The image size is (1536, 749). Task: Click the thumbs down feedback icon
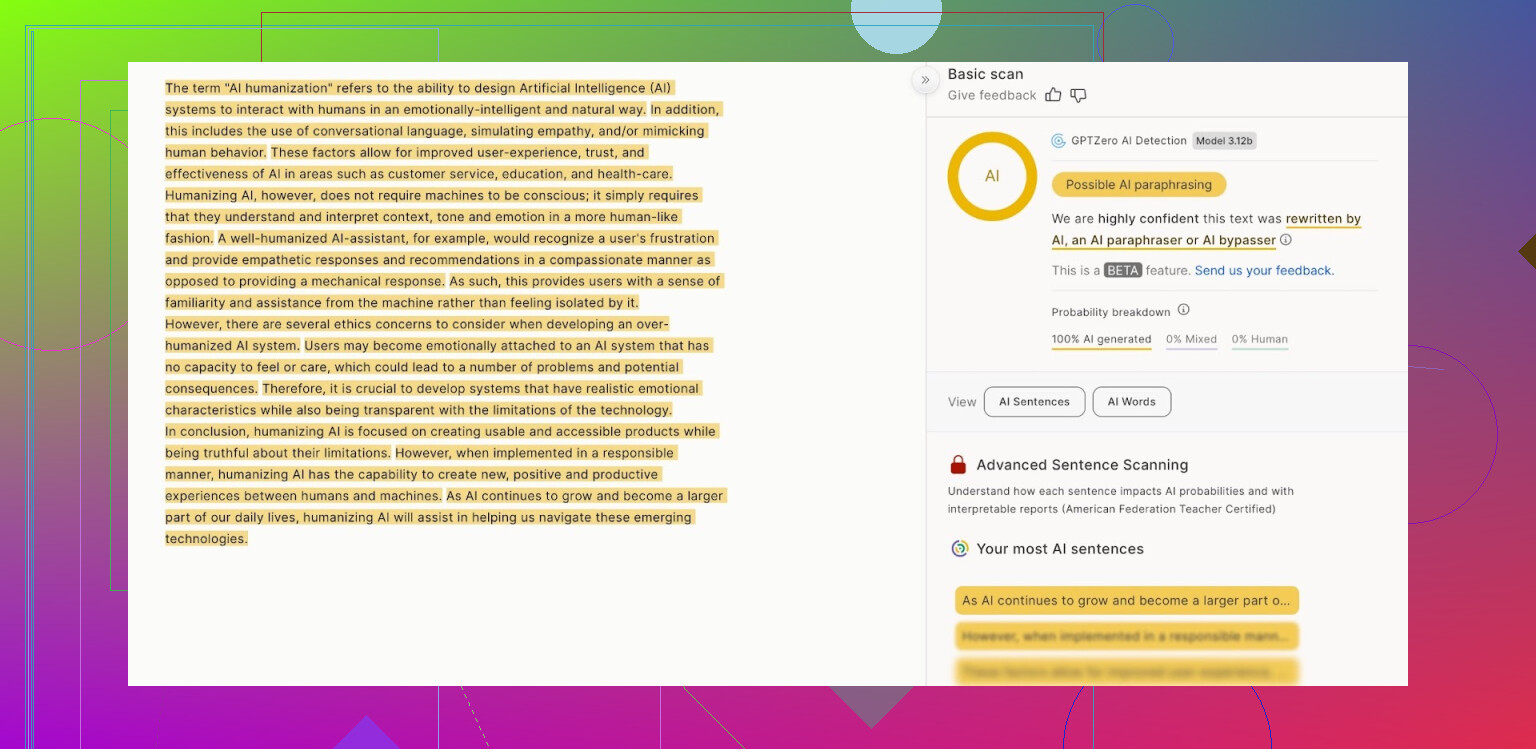point(1078,95)
